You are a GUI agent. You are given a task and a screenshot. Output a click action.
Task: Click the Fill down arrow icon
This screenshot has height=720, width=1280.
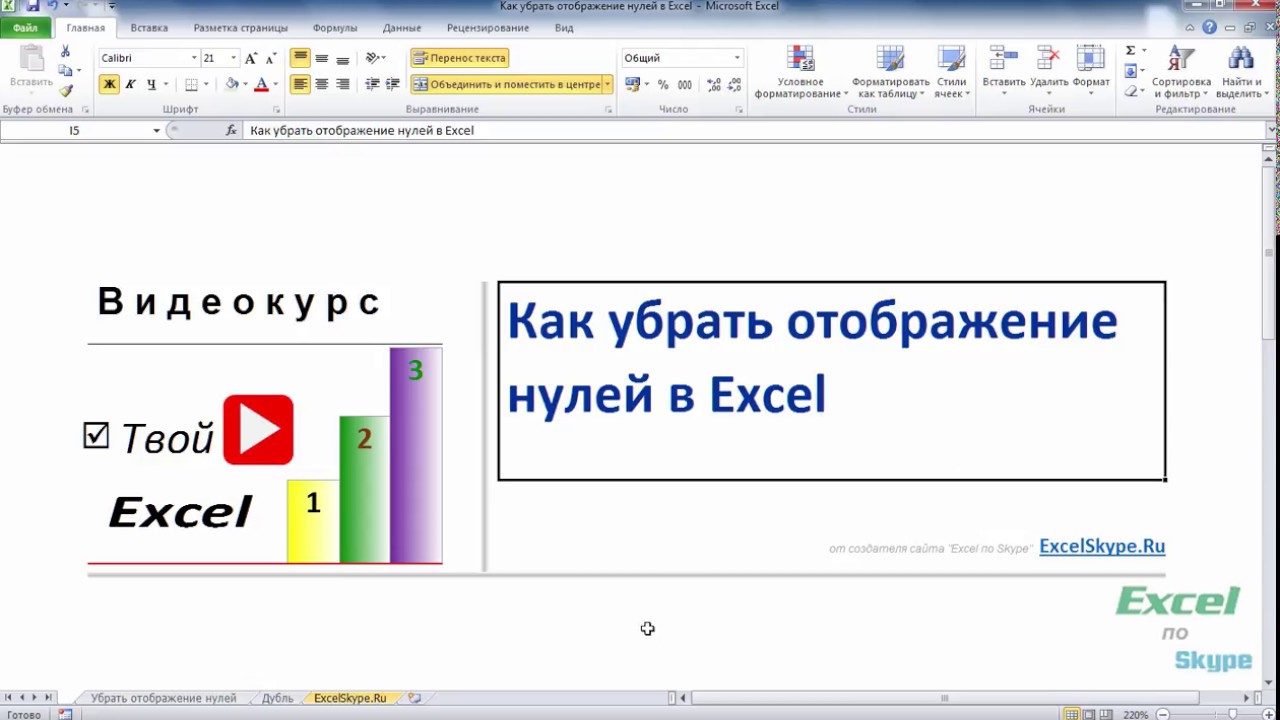click(x=1130, y=71)
